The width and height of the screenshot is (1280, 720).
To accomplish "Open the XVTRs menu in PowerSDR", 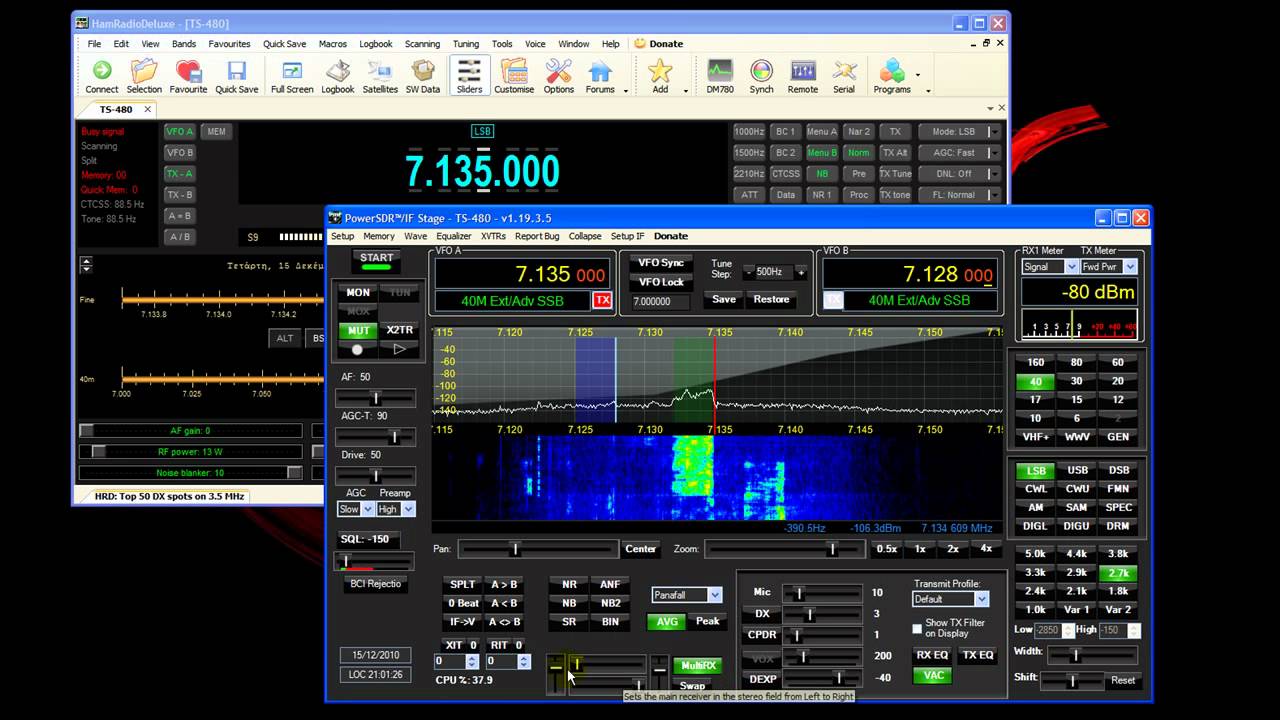I will (493, 236).
